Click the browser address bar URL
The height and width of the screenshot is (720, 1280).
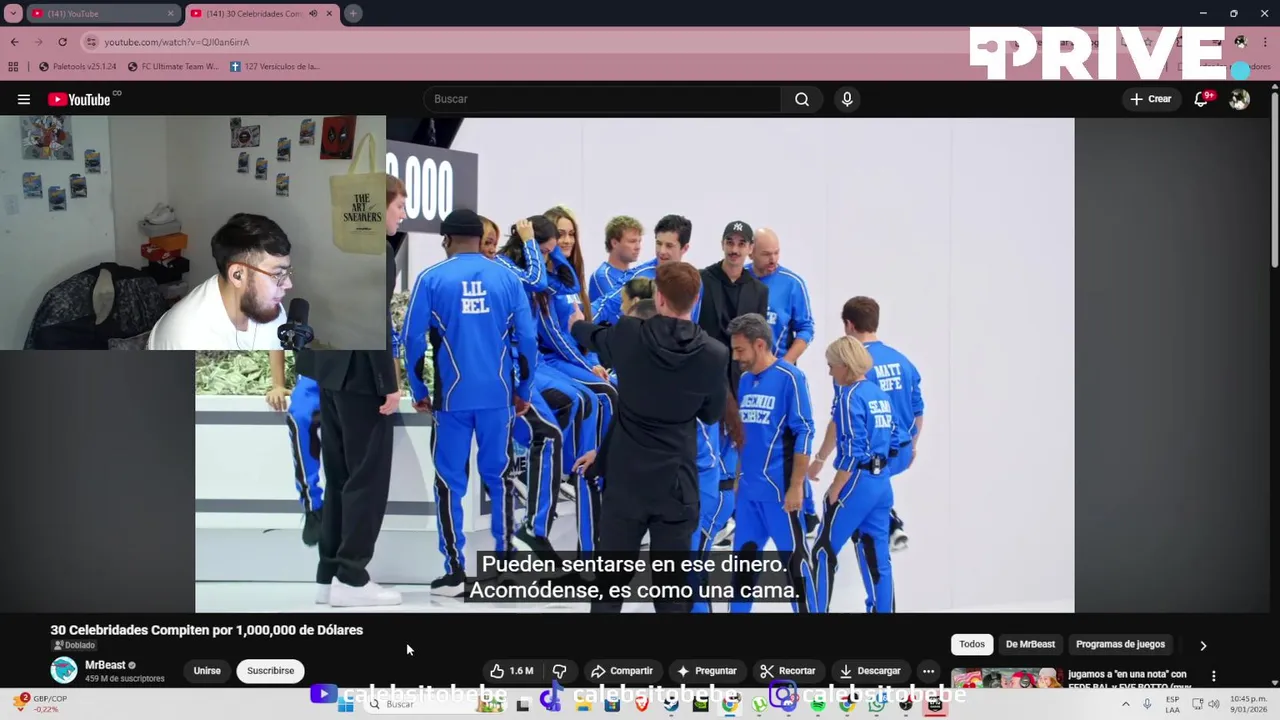pyautogui.click(x=177, y=42)
